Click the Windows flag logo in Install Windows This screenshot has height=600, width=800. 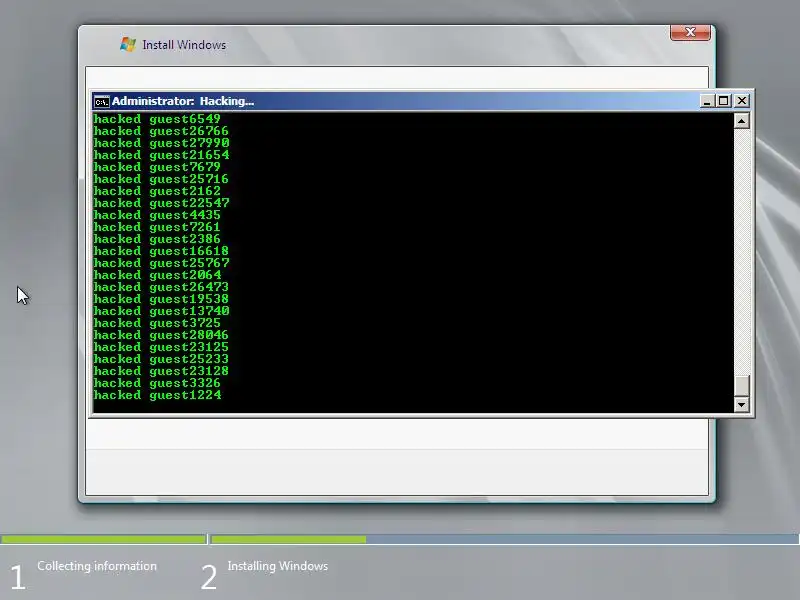(128, 44)
